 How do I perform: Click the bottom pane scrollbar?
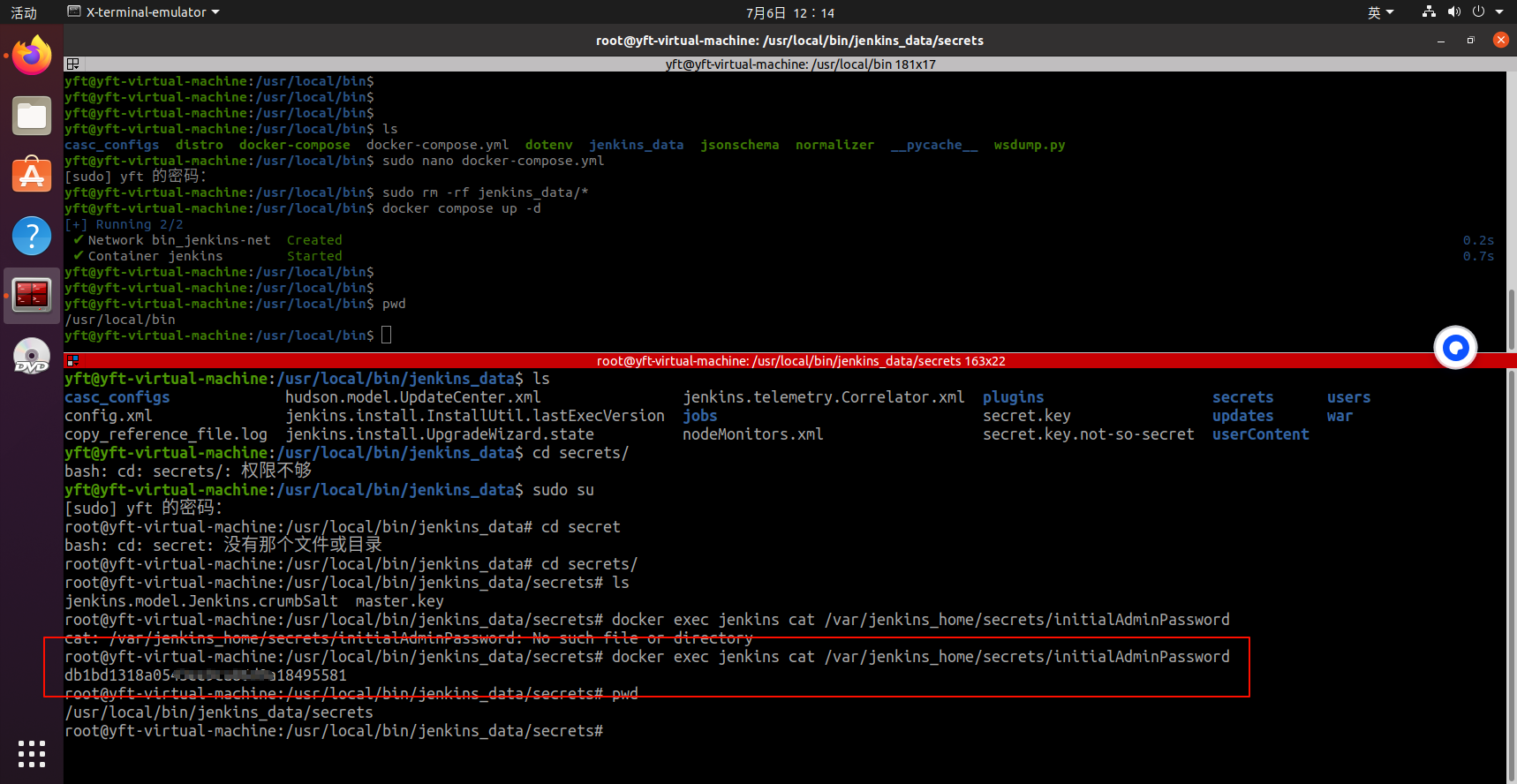pos(1511,574)
